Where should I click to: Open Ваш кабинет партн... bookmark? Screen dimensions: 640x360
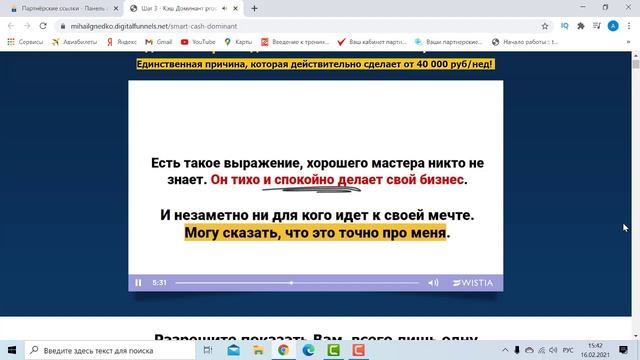372,42
